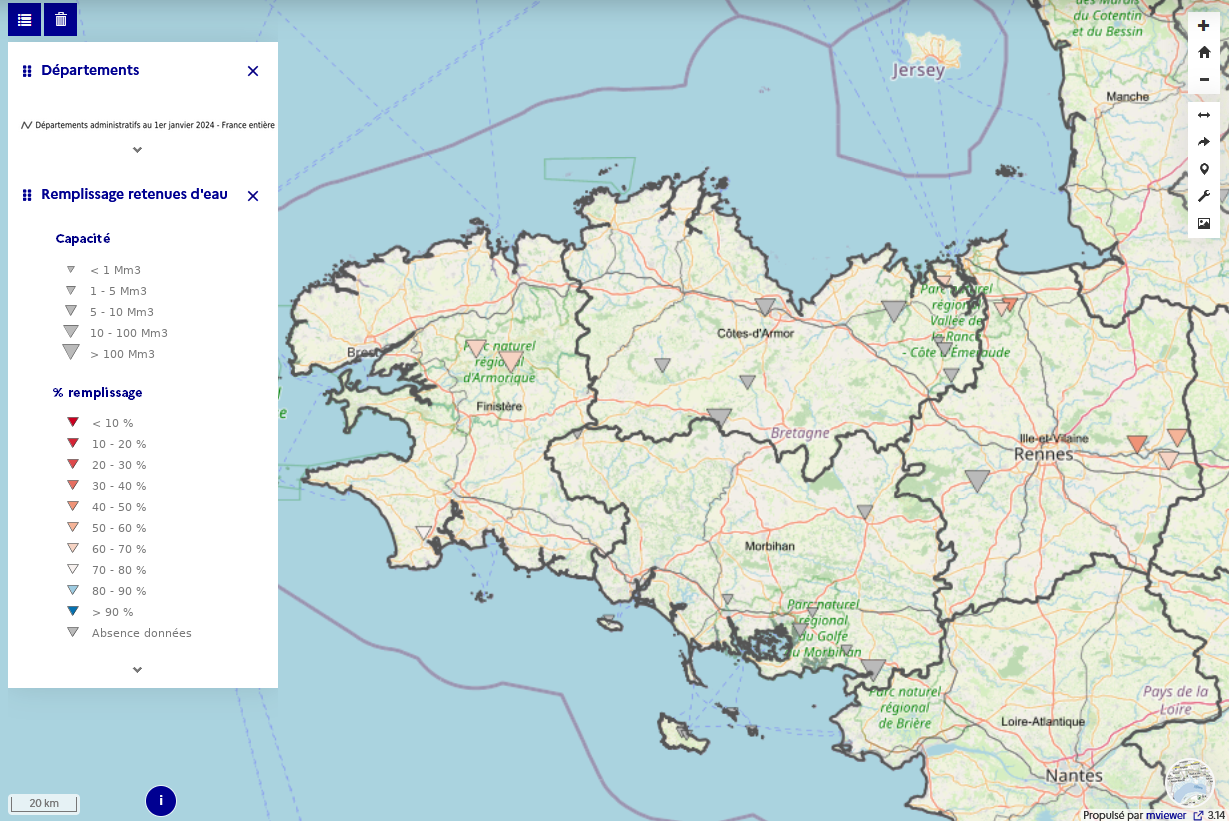Zoom out with the minus button
This screenshot has height=821, width=1229.
pos(1204,79)
